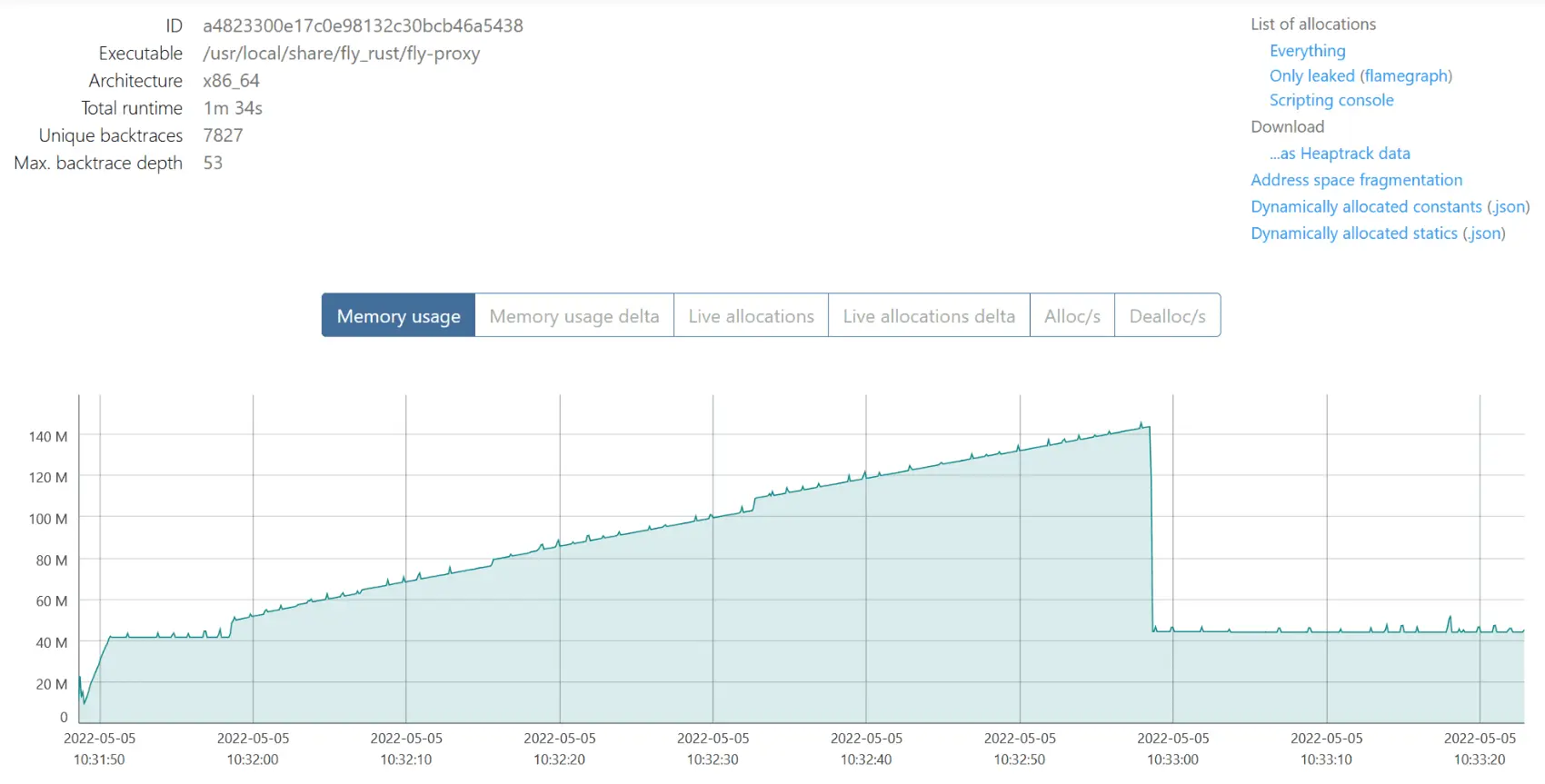Open Dynamically allocated statics link
This screenshot has height=784, width=1545.
click(1354, 233)
